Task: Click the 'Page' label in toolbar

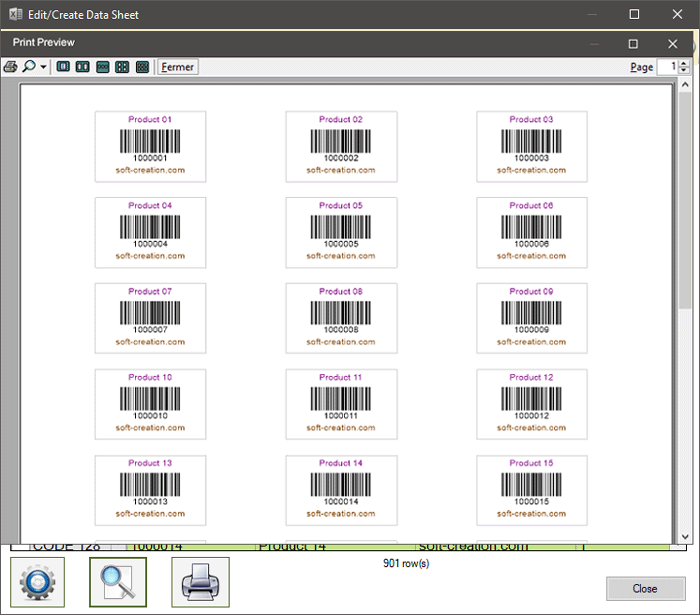Action: 642,67
